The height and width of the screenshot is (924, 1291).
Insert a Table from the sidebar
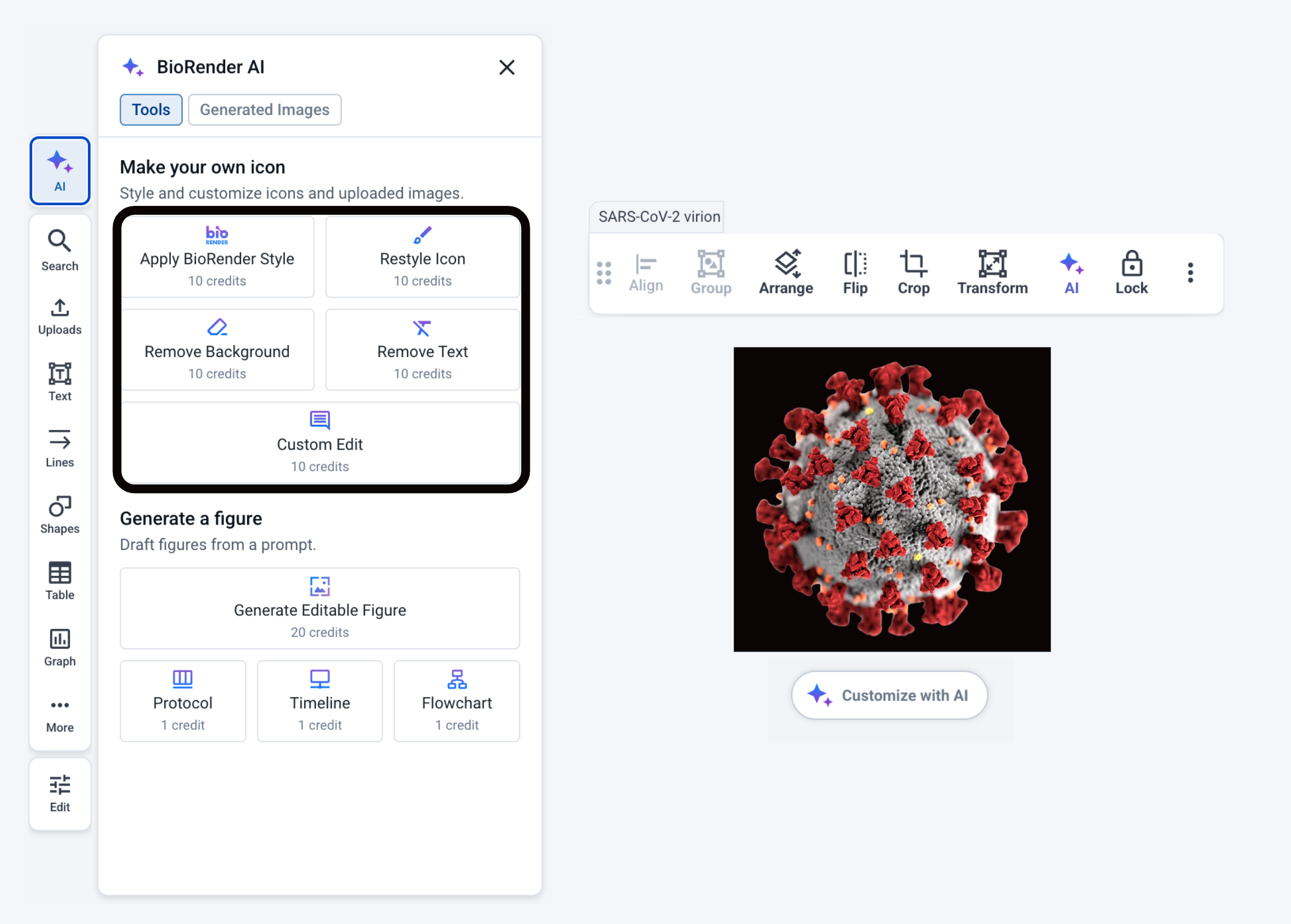click(x=60, y=582)
